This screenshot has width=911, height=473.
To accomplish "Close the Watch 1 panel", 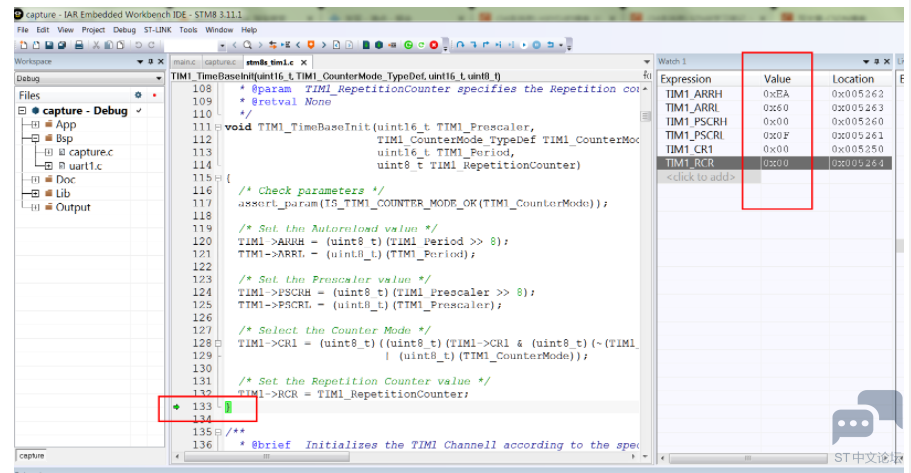I will 887,61.
